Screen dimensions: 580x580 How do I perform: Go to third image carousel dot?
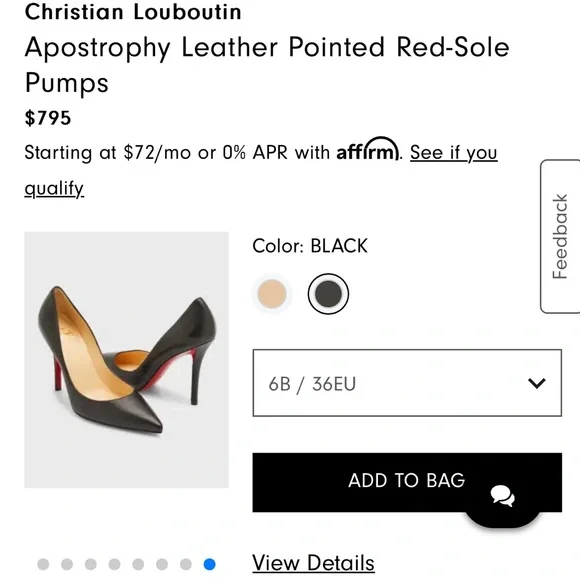[91, 564]
